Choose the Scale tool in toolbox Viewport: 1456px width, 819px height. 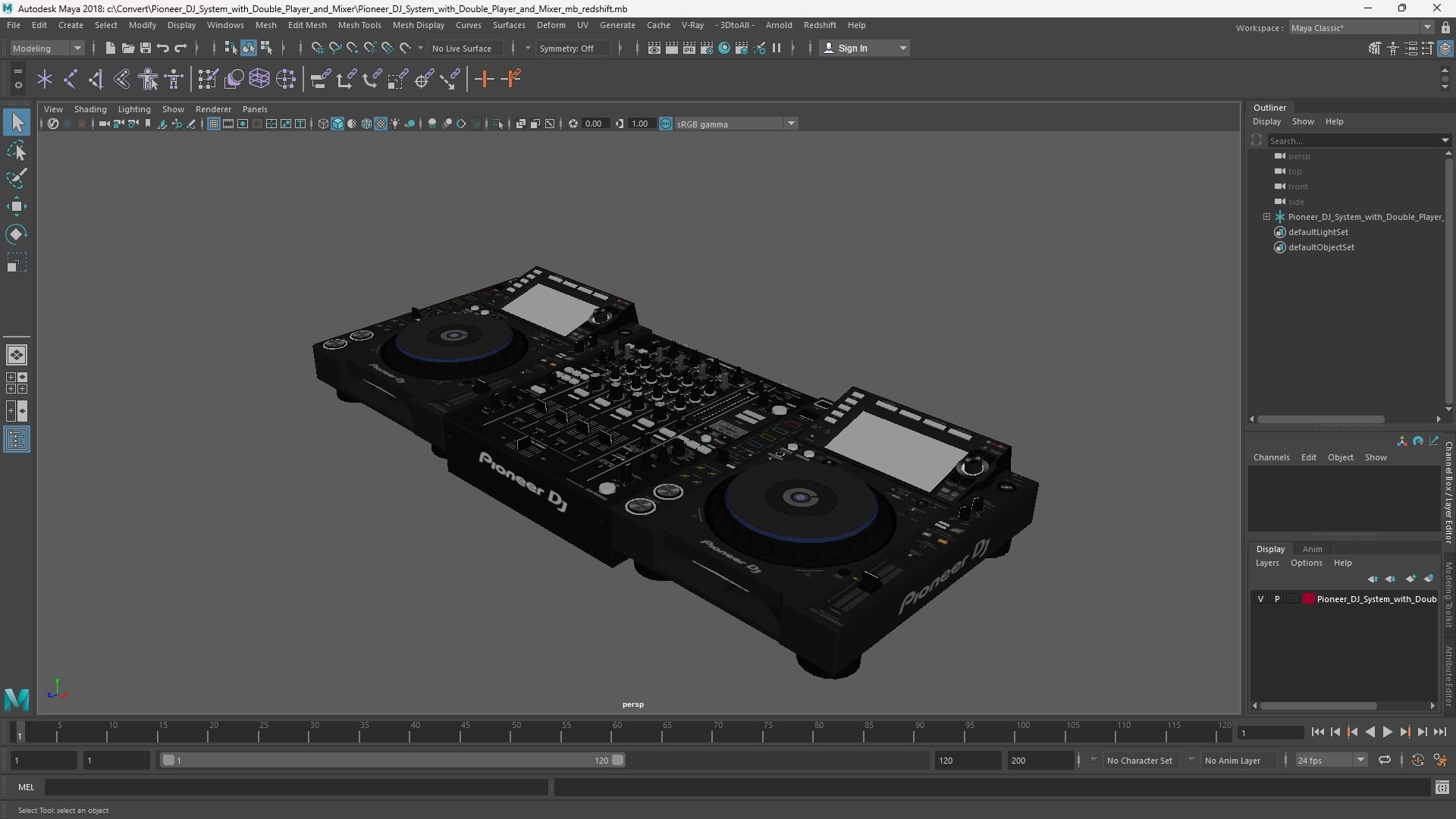pyautogui.click(x=17, y=262)
